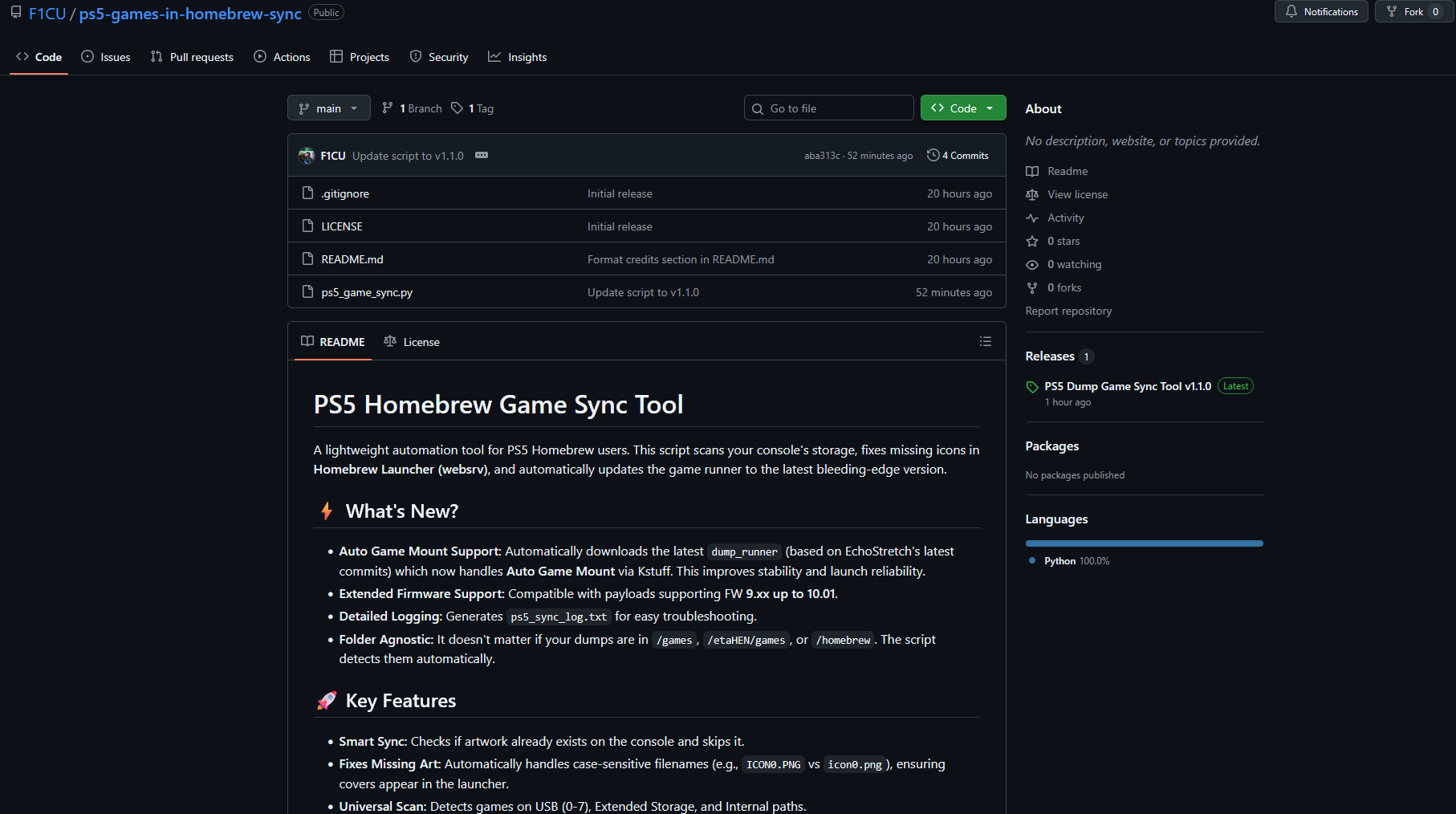
Task: Open commit 'Format credits section in README.md'
Action: coord(681,259)
